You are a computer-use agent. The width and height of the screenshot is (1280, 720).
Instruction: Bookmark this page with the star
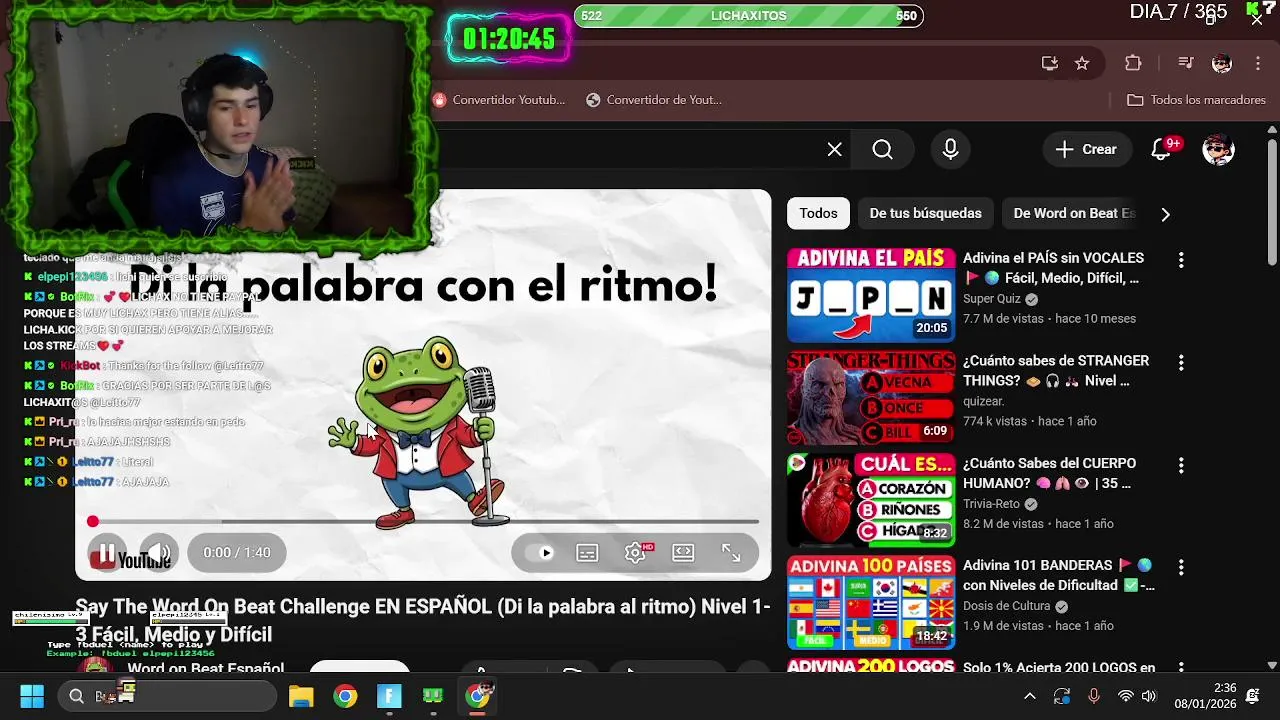coord(1082,63)
